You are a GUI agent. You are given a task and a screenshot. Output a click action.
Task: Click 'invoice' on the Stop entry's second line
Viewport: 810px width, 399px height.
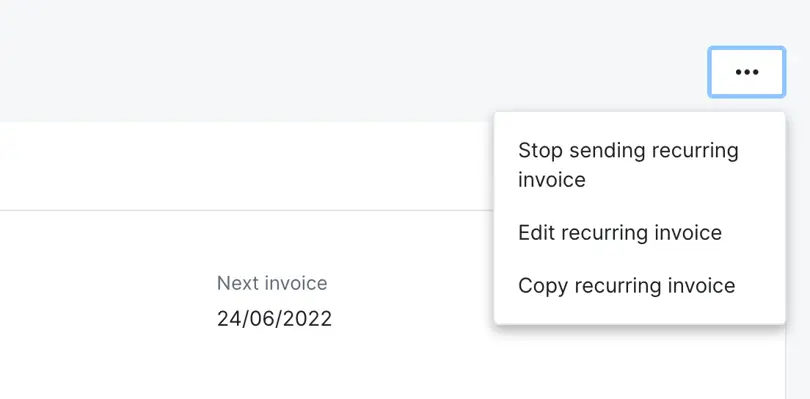552,180
